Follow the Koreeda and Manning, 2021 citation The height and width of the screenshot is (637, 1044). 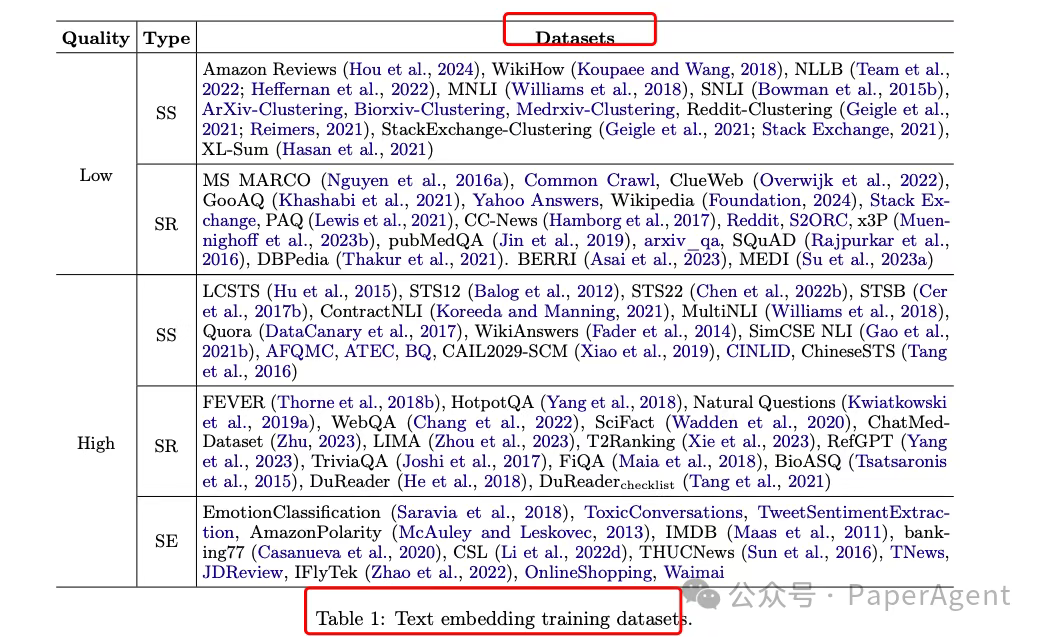pos(549,312)
